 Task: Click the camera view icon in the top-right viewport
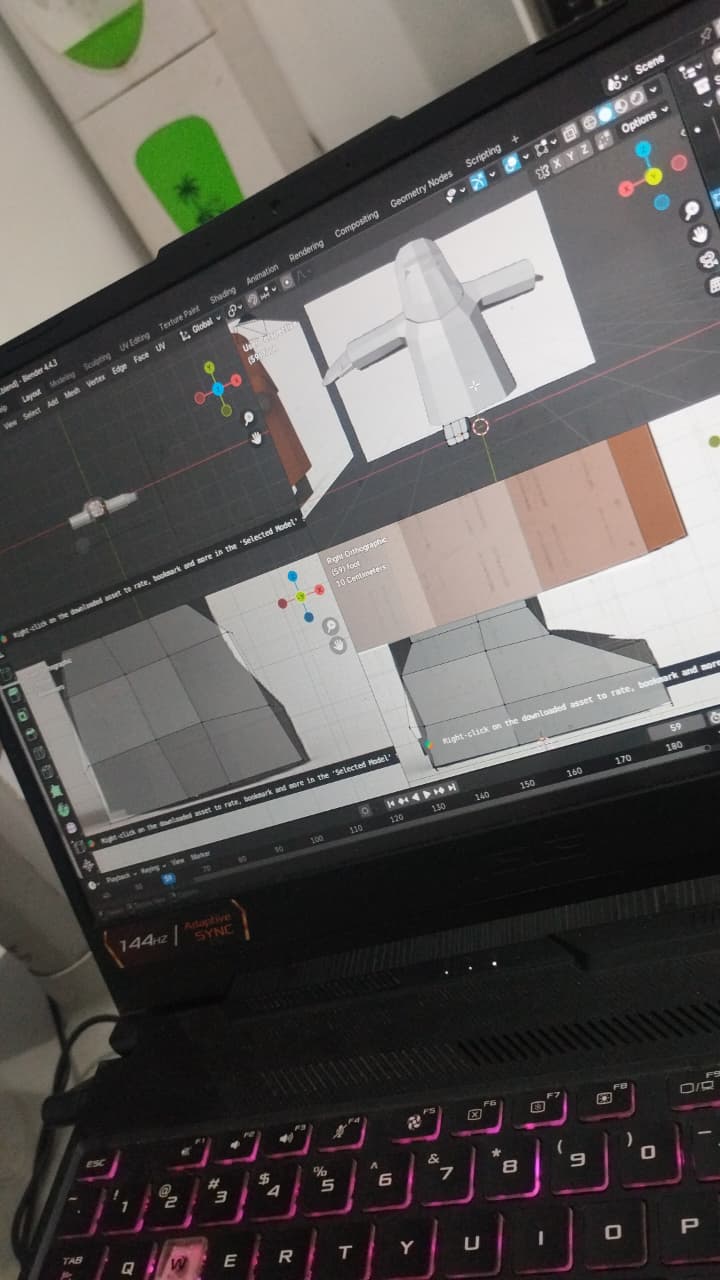709,260
